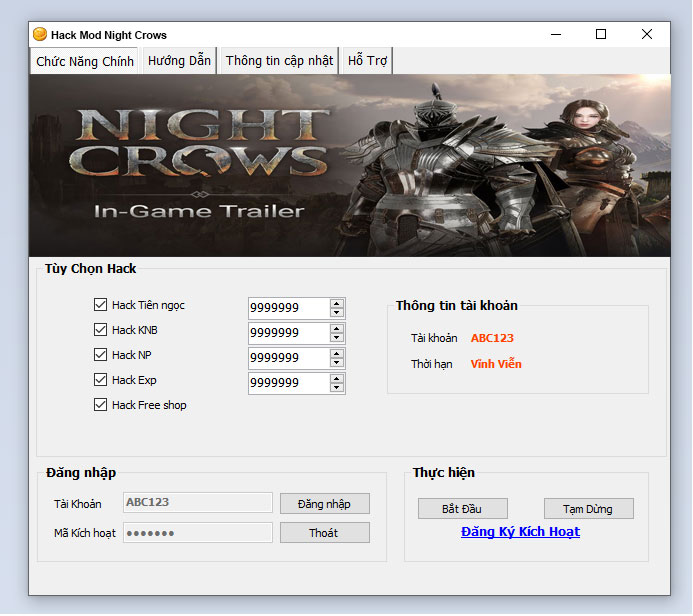Click the Tạm Dừng button
This screenshot has height=616, width=693.
point(588,509)
